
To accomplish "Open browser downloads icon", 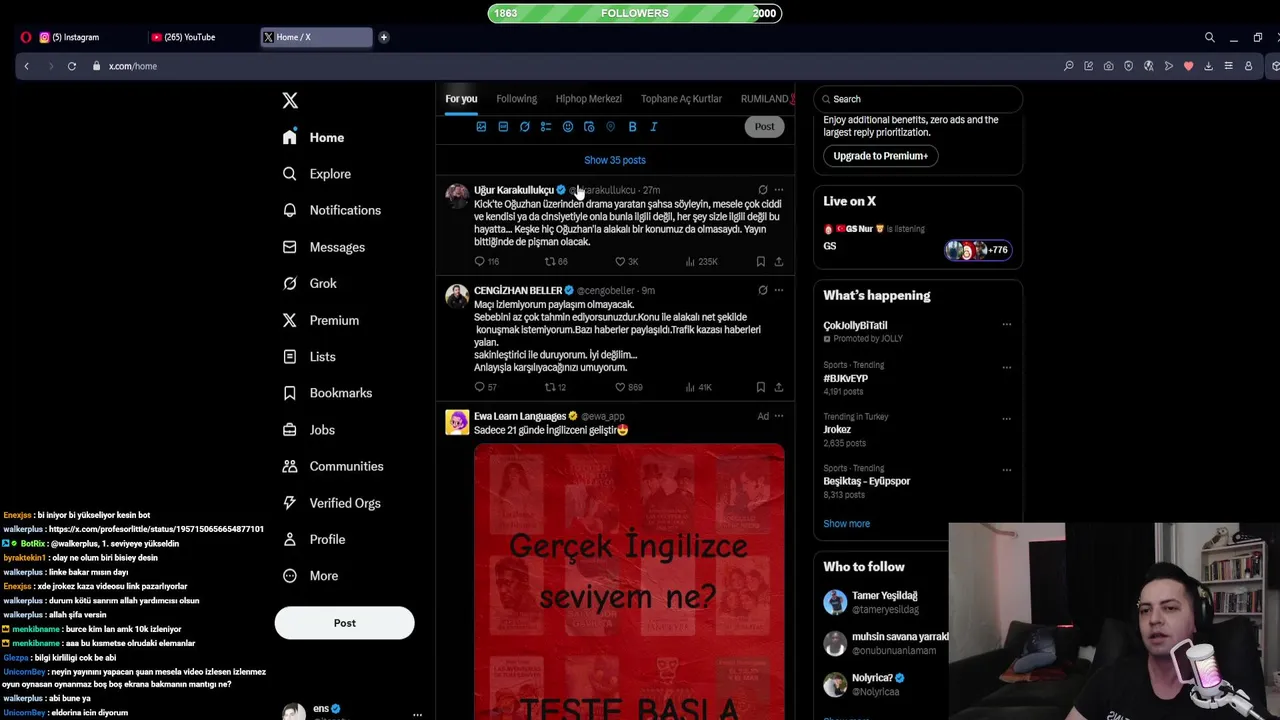I will (x=1208, y=66).
